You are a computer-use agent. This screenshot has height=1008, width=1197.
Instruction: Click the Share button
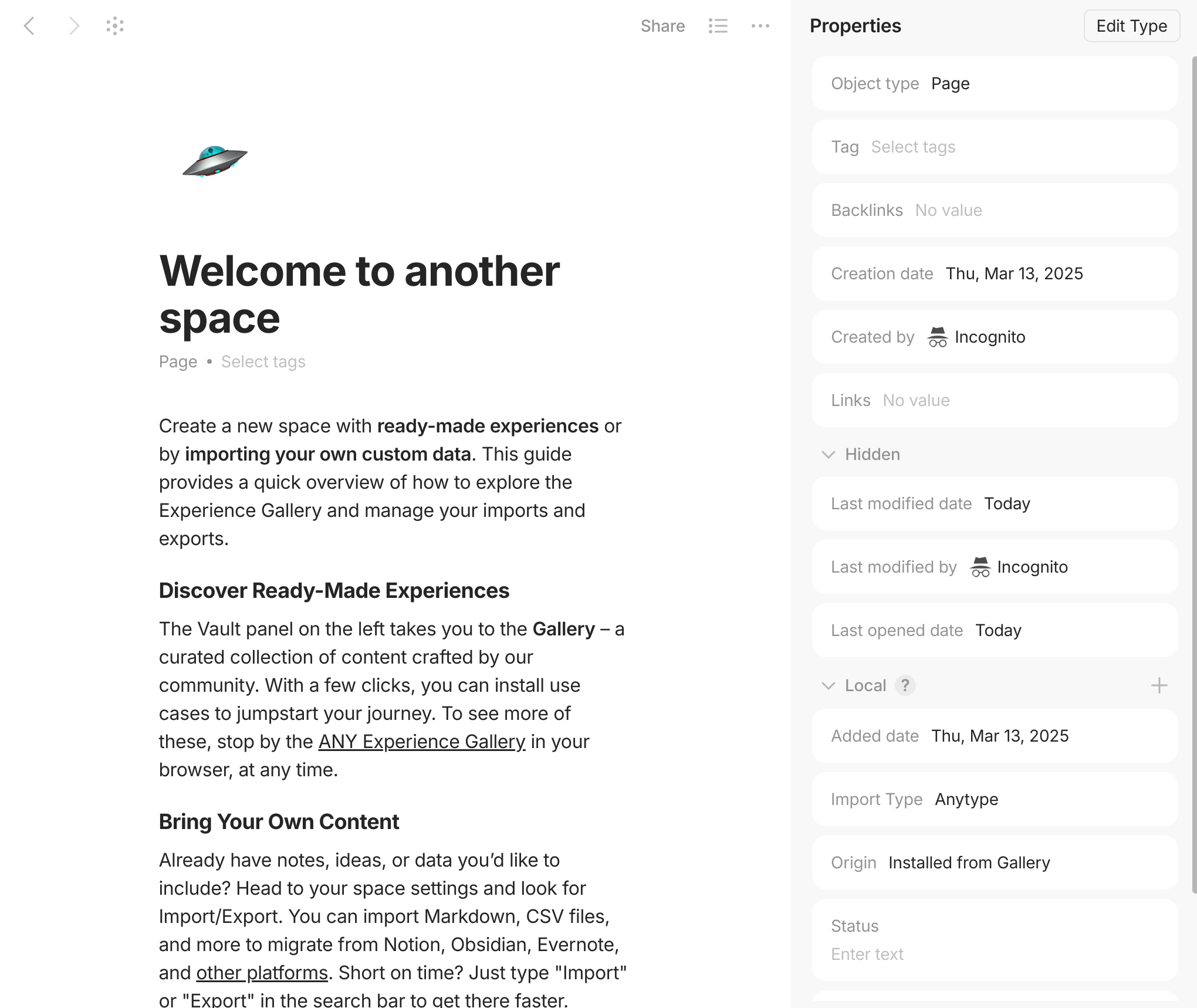pos(662,26)
